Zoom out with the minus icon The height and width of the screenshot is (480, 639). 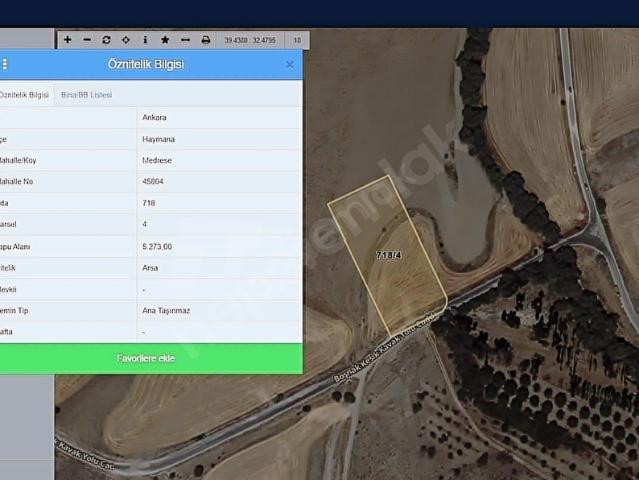[87, 40]
